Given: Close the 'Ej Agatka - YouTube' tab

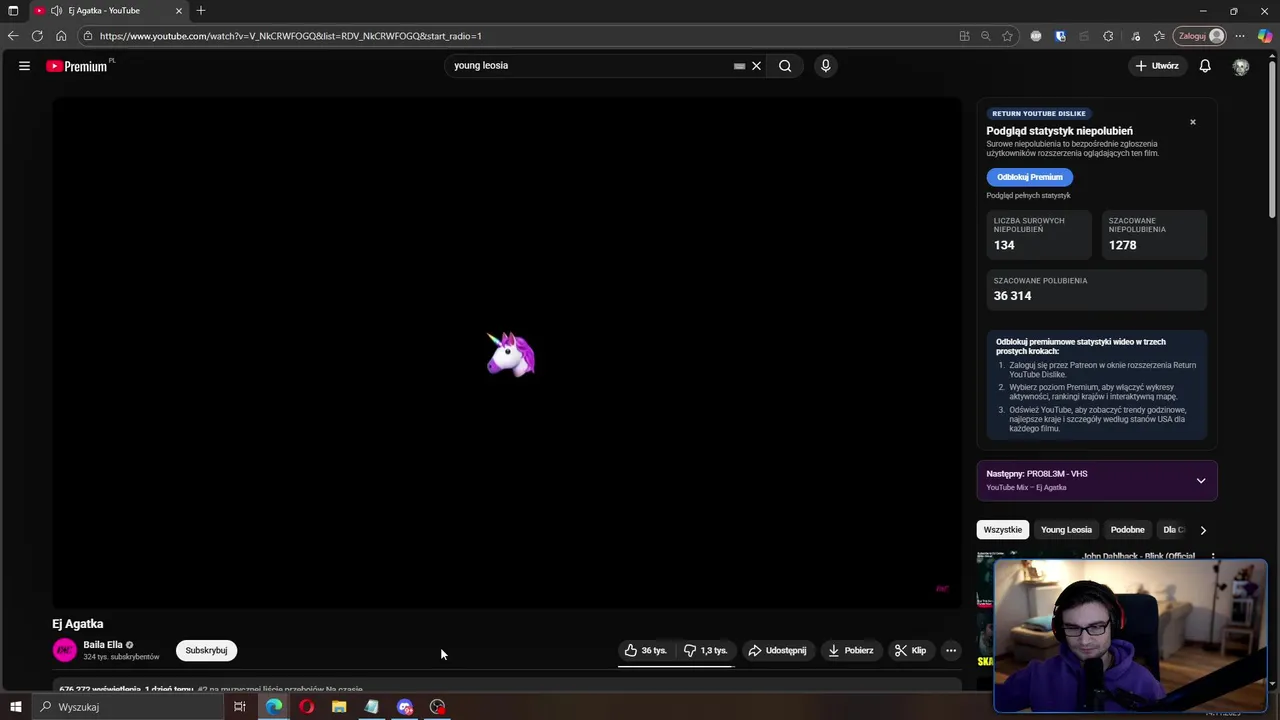Looking at the screenshot, I should click(179, 11).
